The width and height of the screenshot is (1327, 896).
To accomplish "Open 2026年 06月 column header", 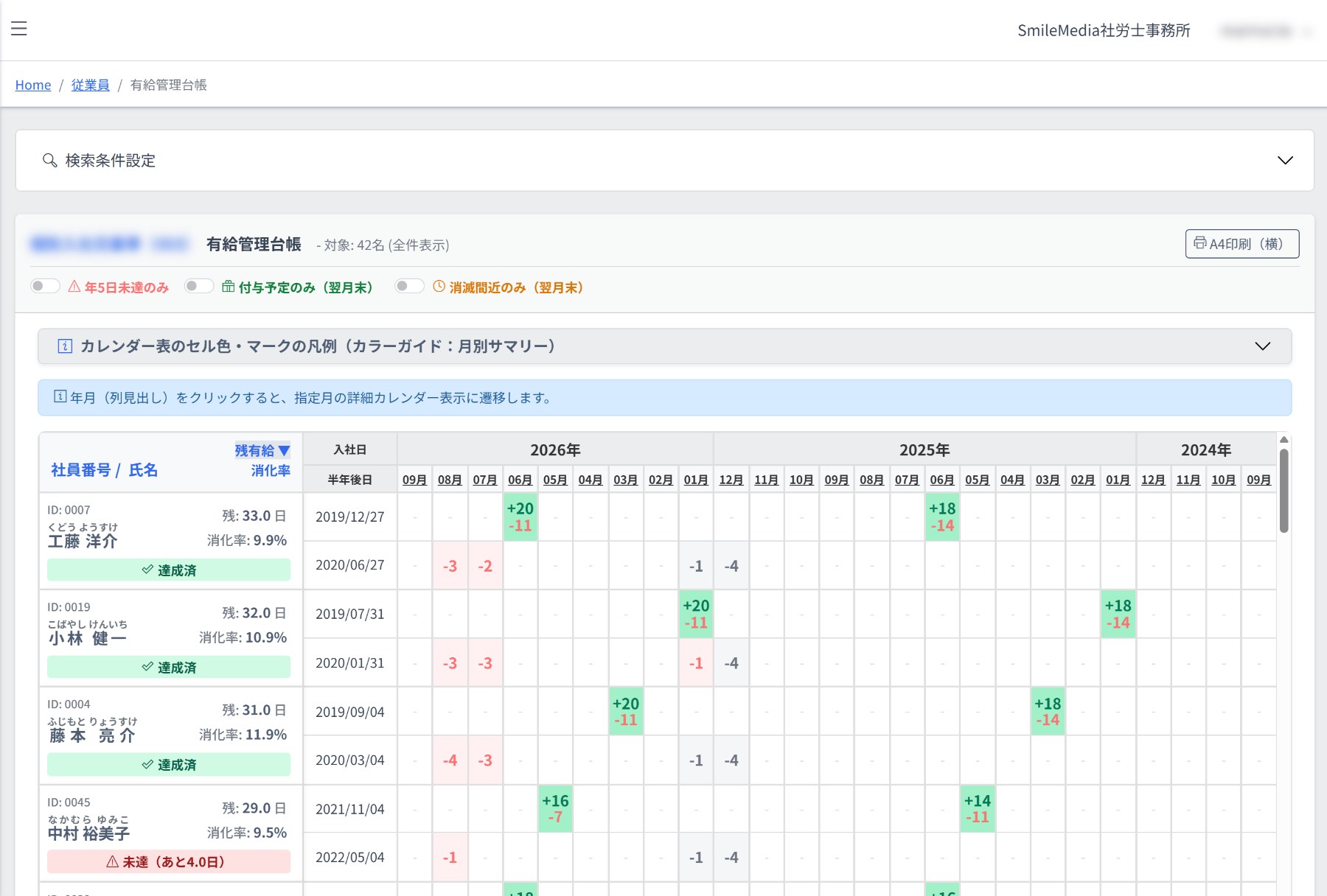I will tap(520, 480).
